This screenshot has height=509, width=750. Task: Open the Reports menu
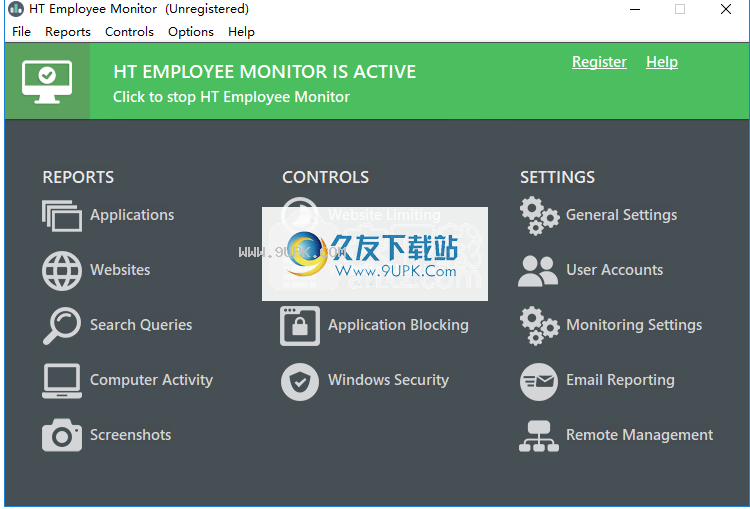tap(68, 32)
